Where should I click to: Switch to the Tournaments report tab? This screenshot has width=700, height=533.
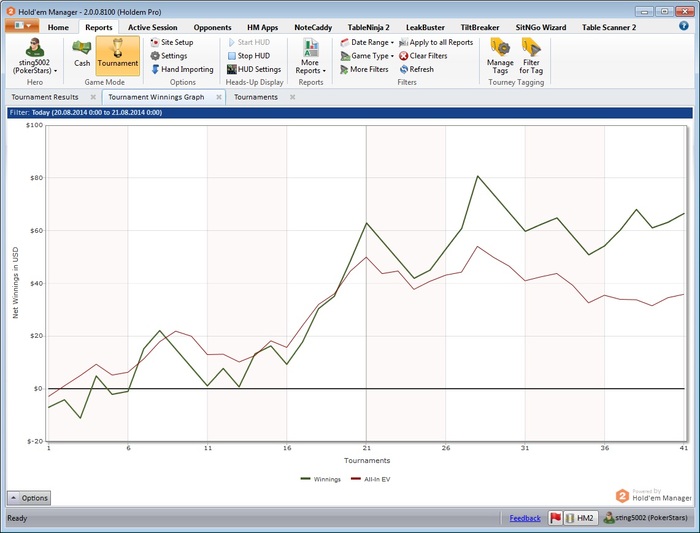click(256, 97)
